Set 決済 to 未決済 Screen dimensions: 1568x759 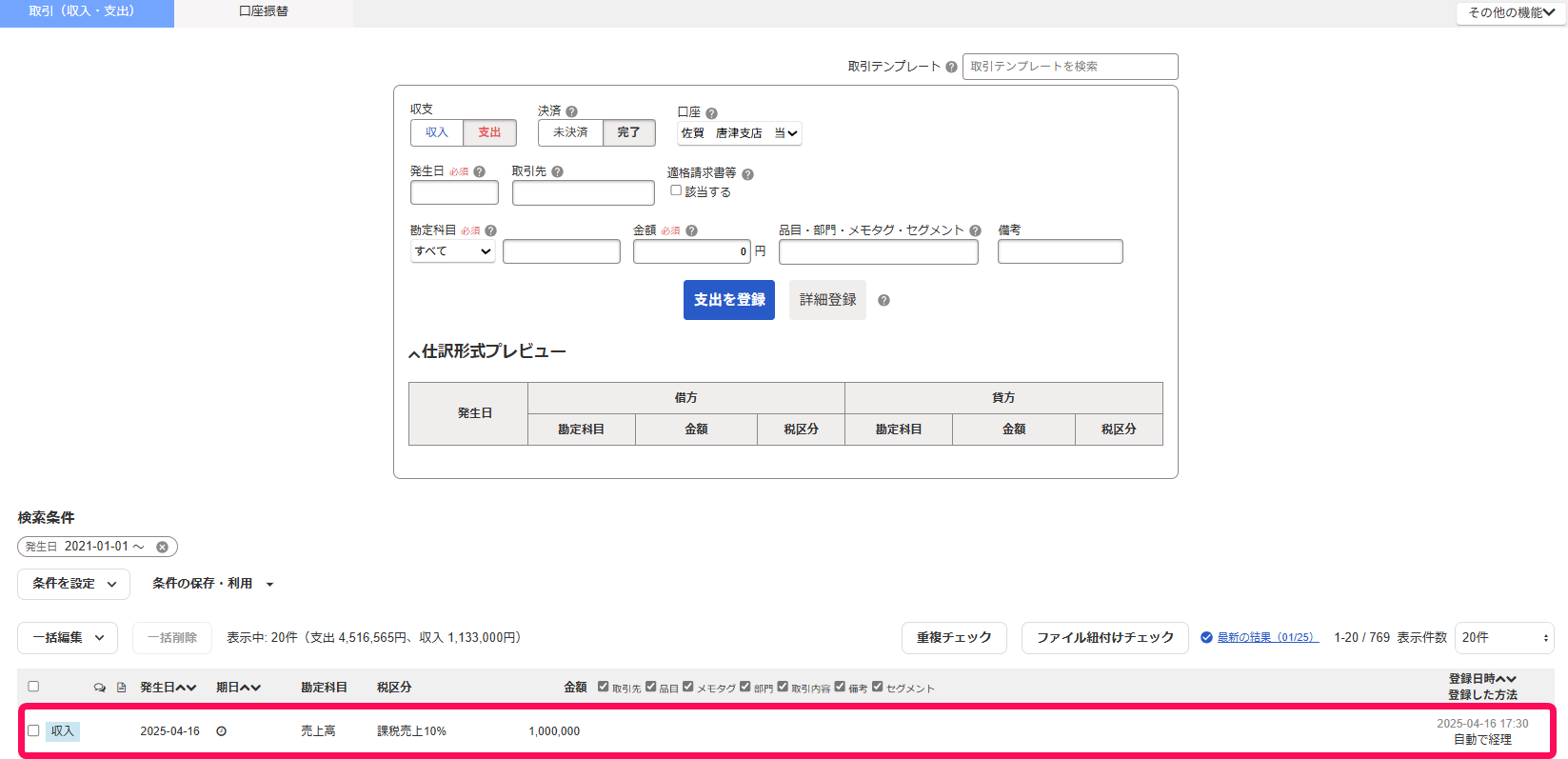point(570,132)
